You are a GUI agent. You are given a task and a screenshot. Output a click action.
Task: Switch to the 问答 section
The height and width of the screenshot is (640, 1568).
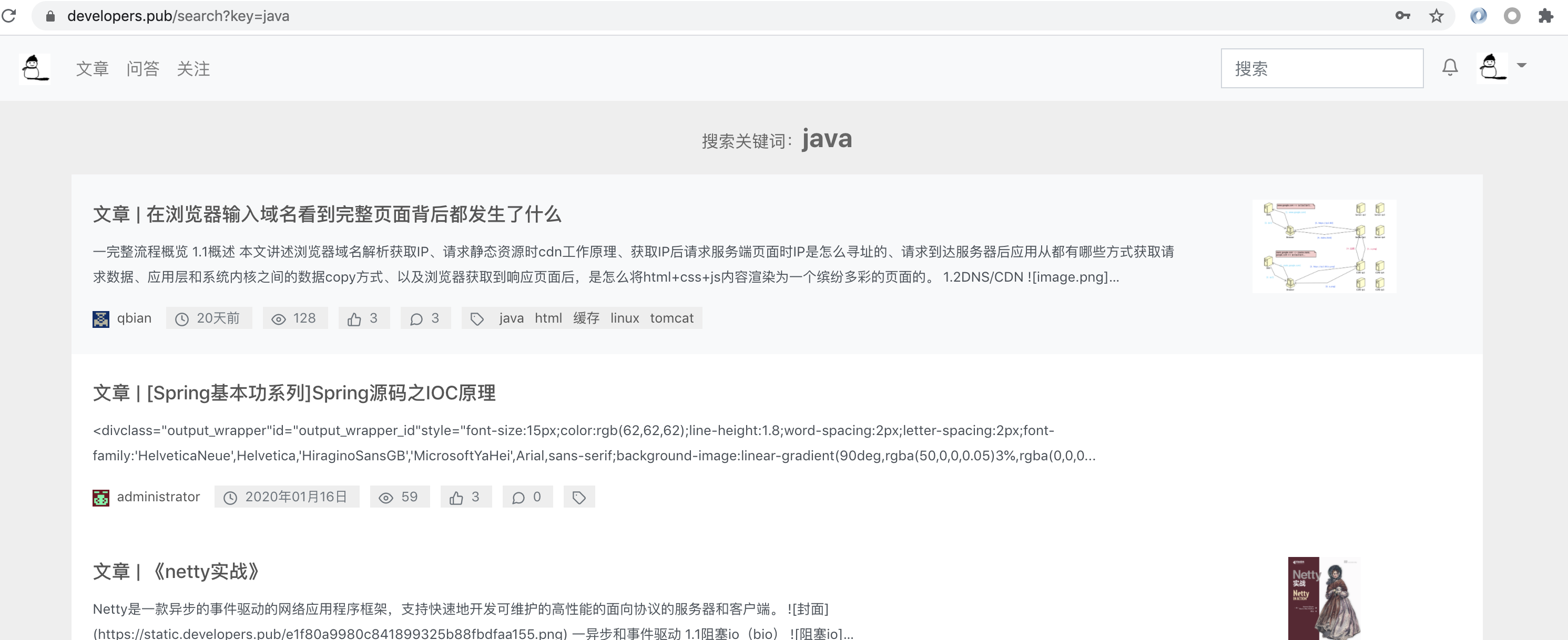click(142, 69)
